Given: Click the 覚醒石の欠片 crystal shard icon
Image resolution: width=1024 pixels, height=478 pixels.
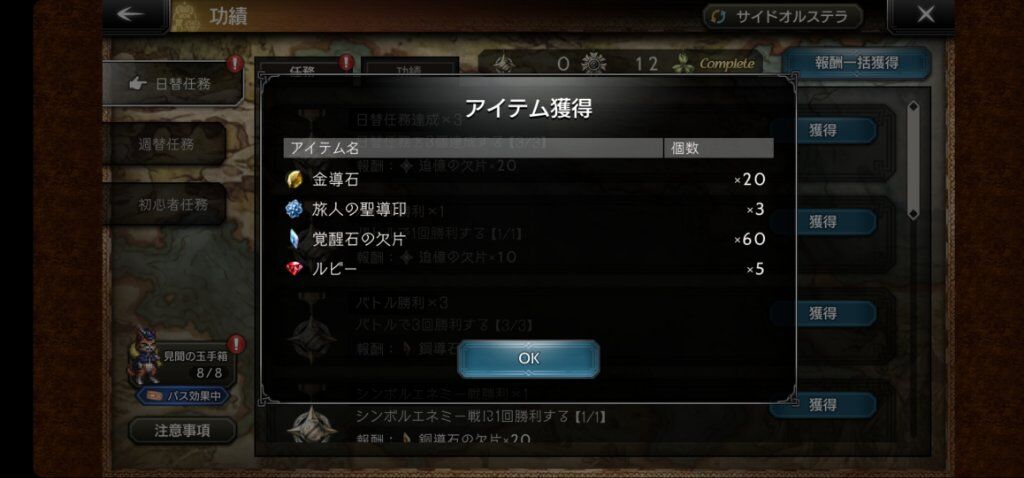Looking at the screenshot, I should coord(295,239).
